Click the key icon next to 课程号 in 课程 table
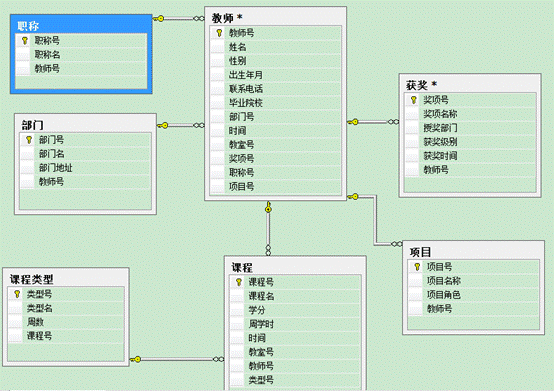Screen dimensions: 554x391 239,282
